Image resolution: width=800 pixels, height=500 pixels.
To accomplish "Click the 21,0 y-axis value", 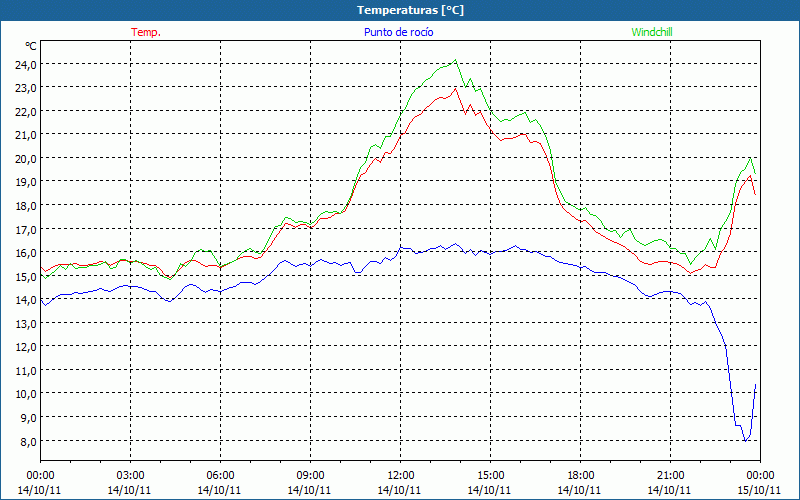I will pyautogui.click(x=26, y=135).
